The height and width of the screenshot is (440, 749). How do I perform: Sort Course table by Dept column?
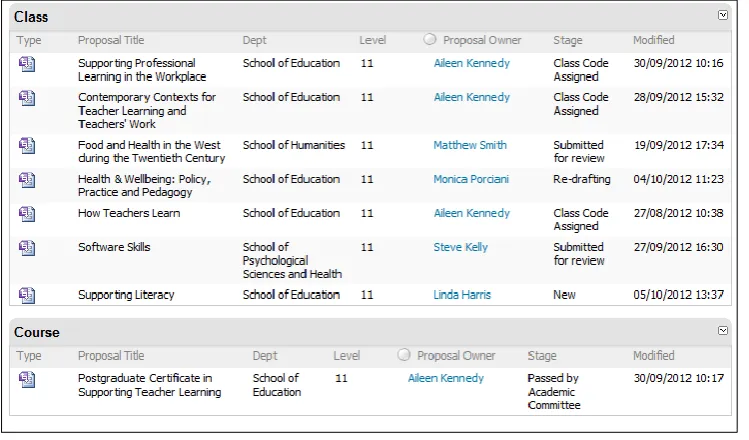(265, 356)
